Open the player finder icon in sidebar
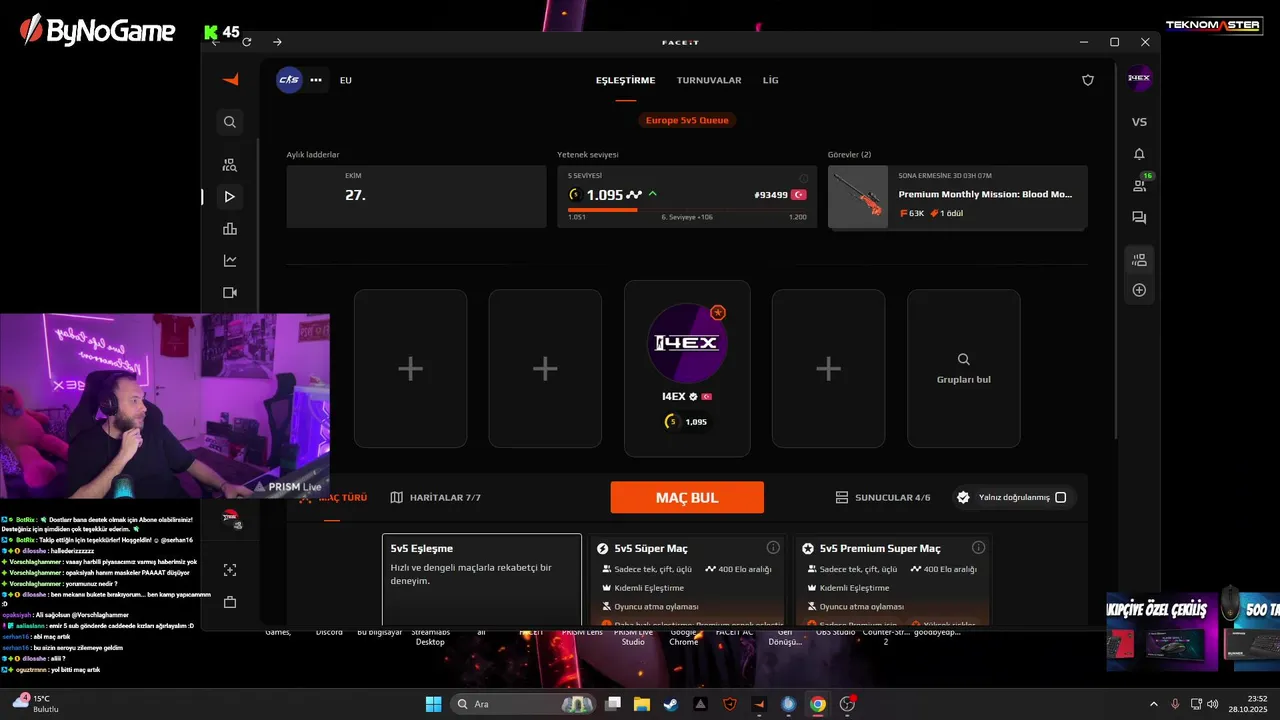 pos(230,165)
